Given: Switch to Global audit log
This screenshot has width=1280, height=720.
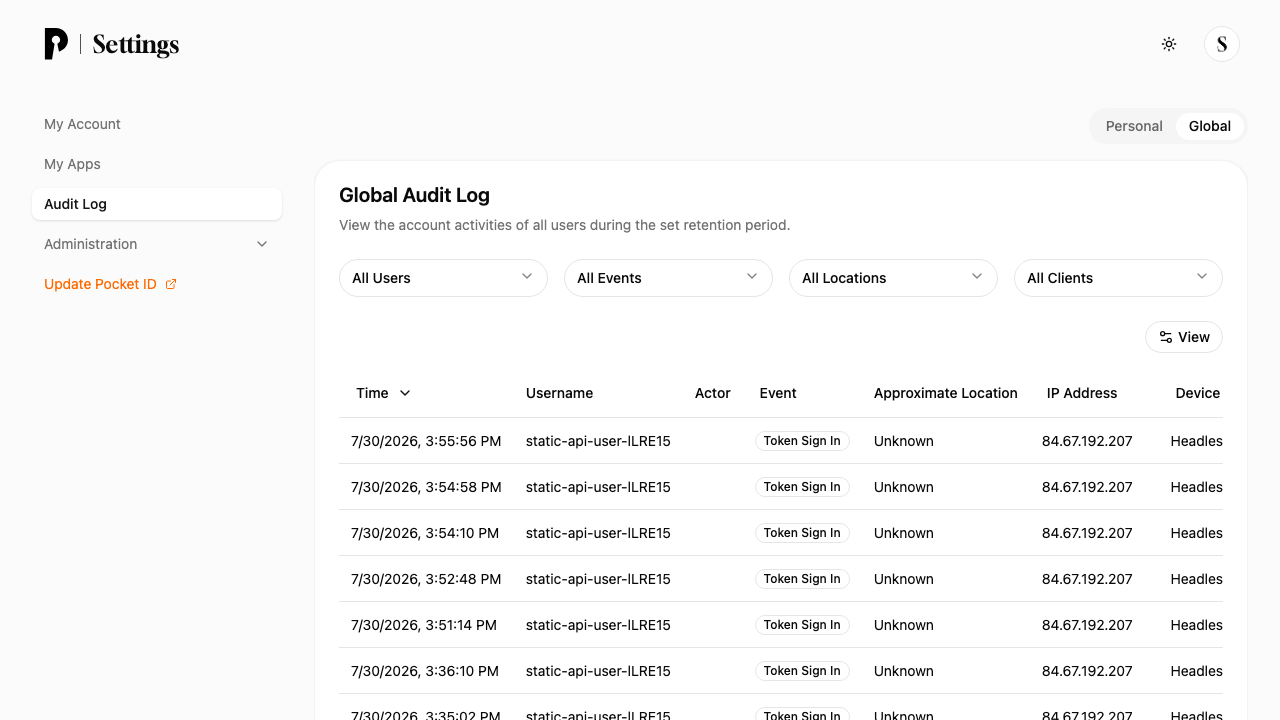Looking at the screenshot, I should [1210, 126].
